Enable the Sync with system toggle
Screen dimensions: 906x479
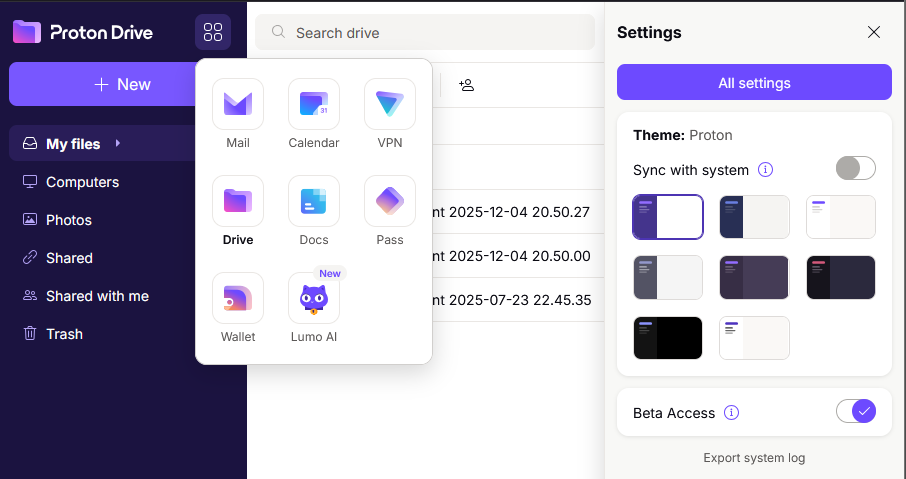[x=855, y=168]
